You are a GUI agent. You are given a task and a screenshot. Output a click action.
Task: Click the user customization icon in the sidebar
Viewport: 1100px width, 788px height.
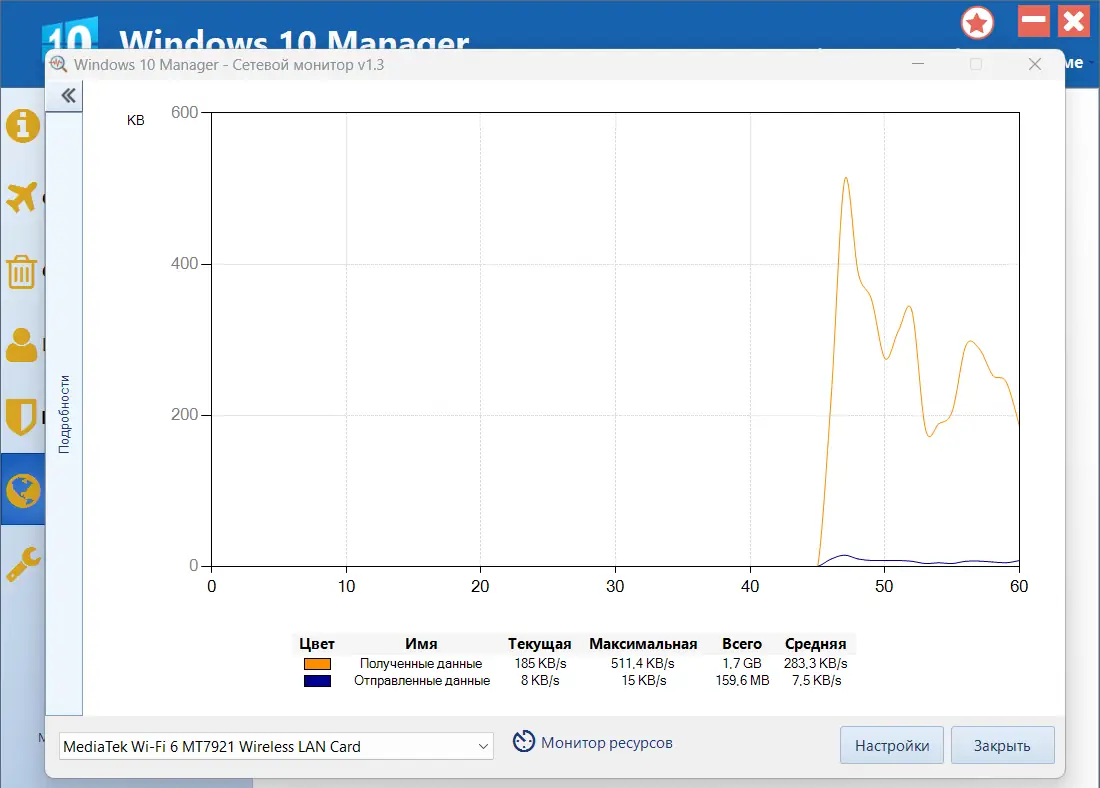[x=22, y=344]
